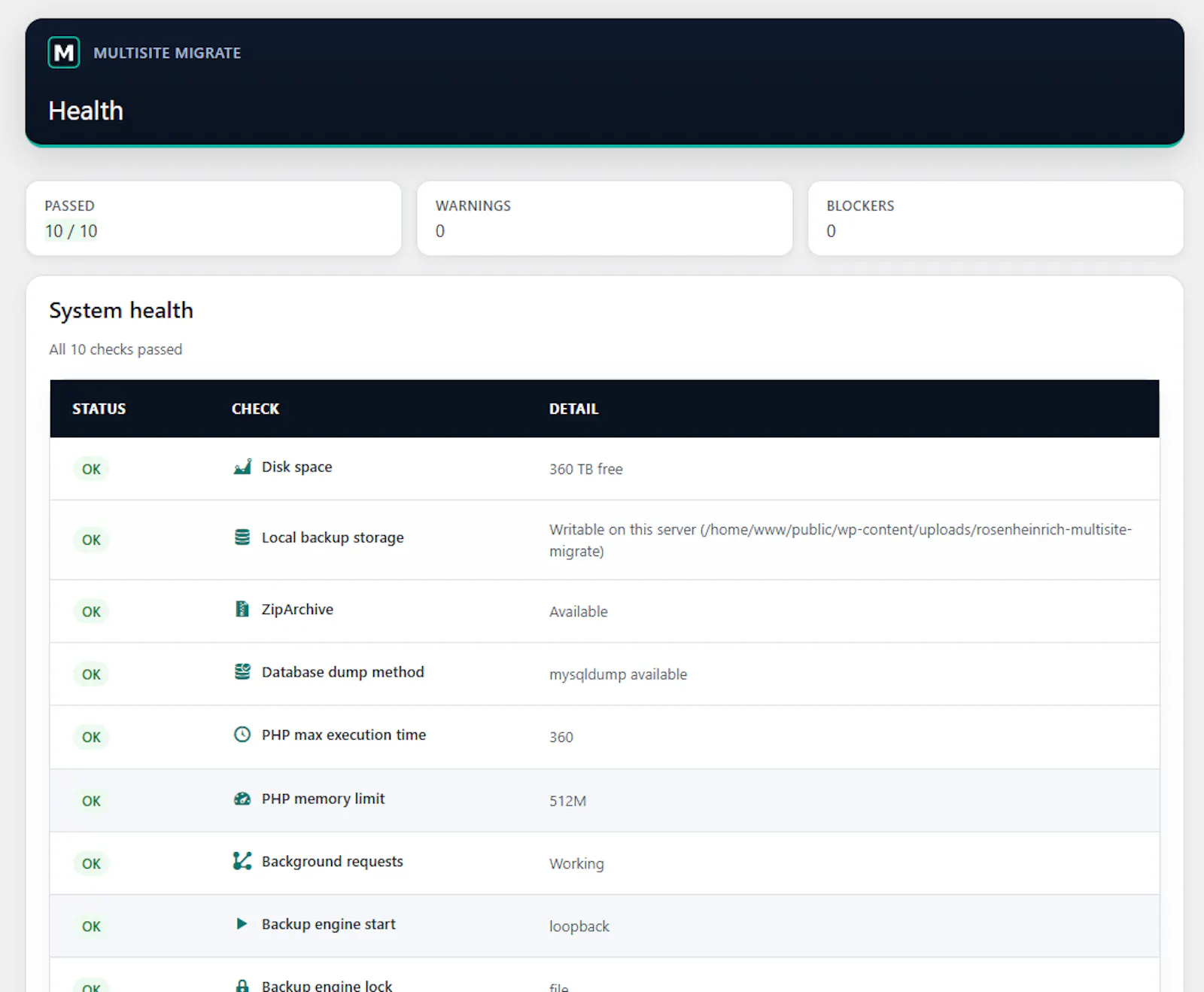
Task: Click the OK badge for Background requests
Action: click(x=91, y=863)
